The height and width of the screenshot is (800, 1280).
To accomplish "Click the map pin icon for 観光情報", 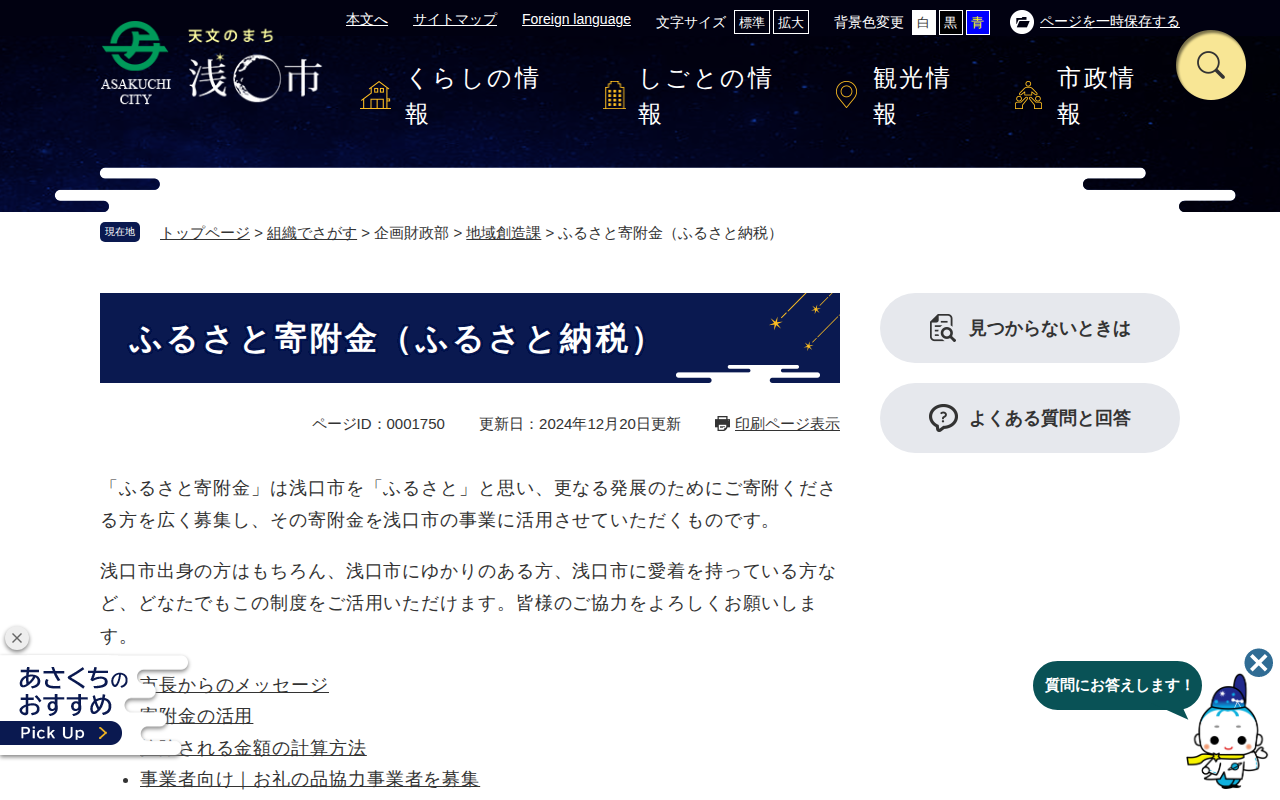I will coord(846,96).
